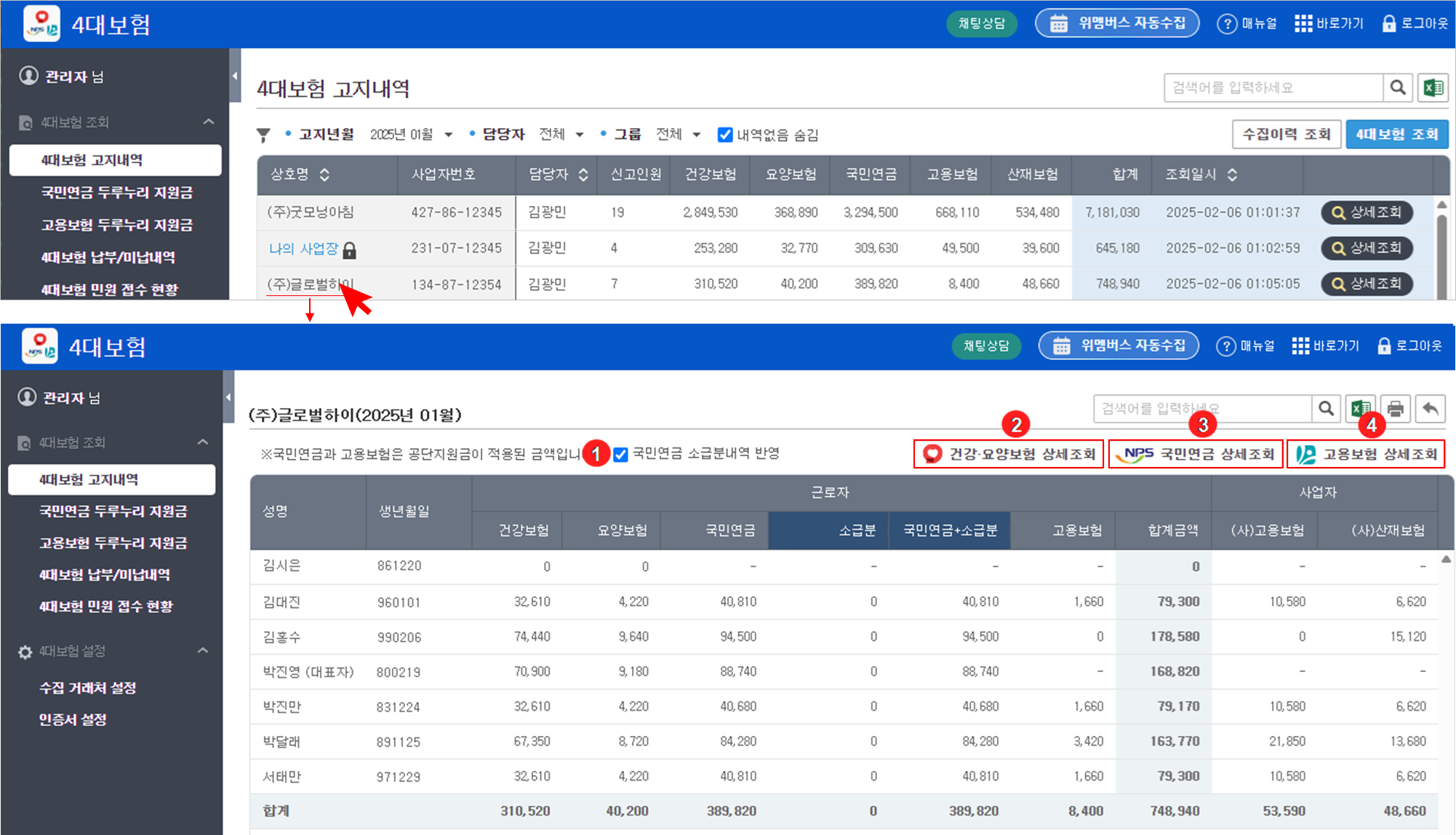
Task: Click the search magnifier beside upper search field
Action: tap(1398, 88)
